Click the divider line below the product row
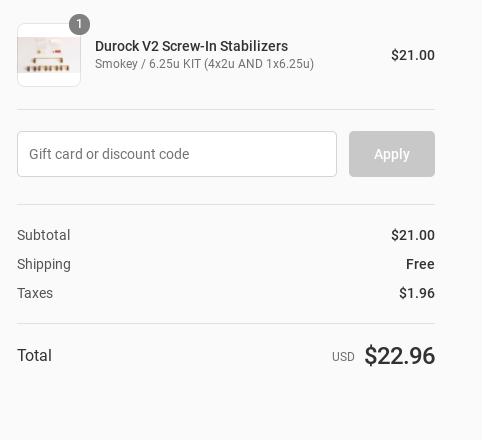 pyautogui.click(x=226, y=109)
